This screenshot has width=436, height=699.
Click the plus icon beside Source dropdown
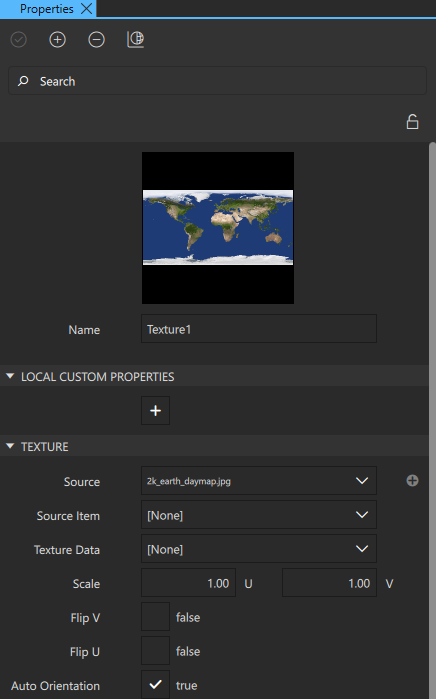(412, 481)
